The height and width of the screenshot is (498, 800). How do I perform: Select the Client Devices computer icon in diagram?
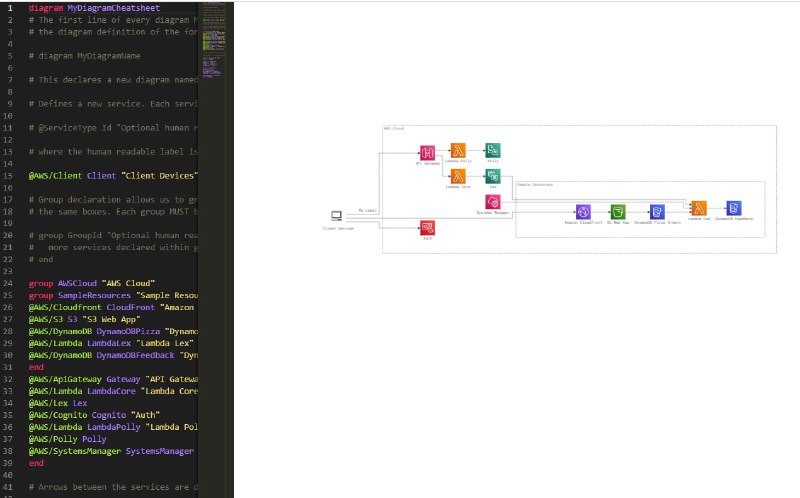tap(336, 216)
